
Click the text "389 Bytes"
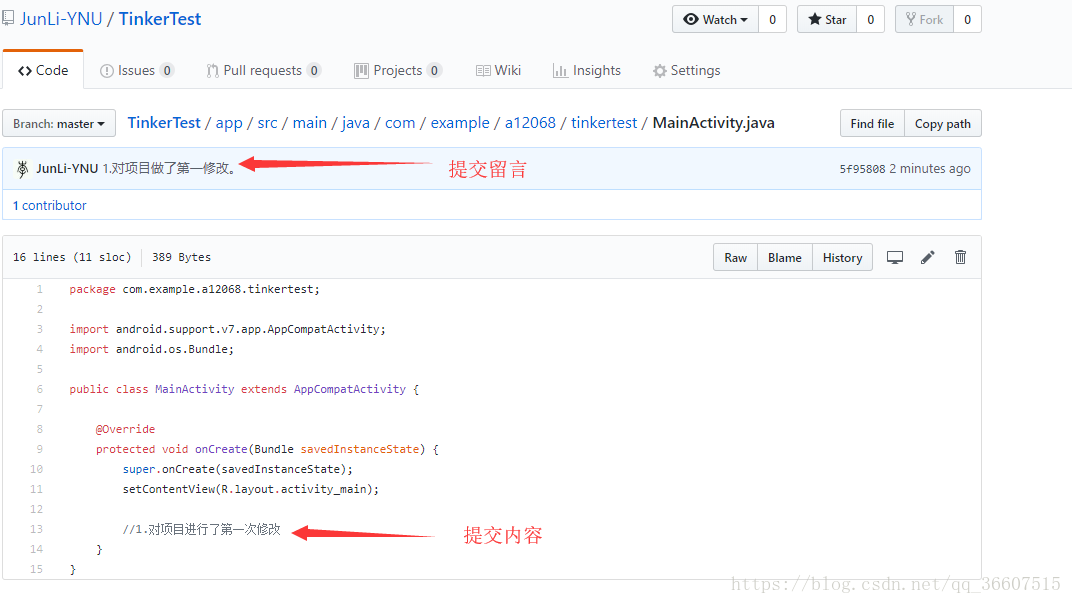point(181,257)
